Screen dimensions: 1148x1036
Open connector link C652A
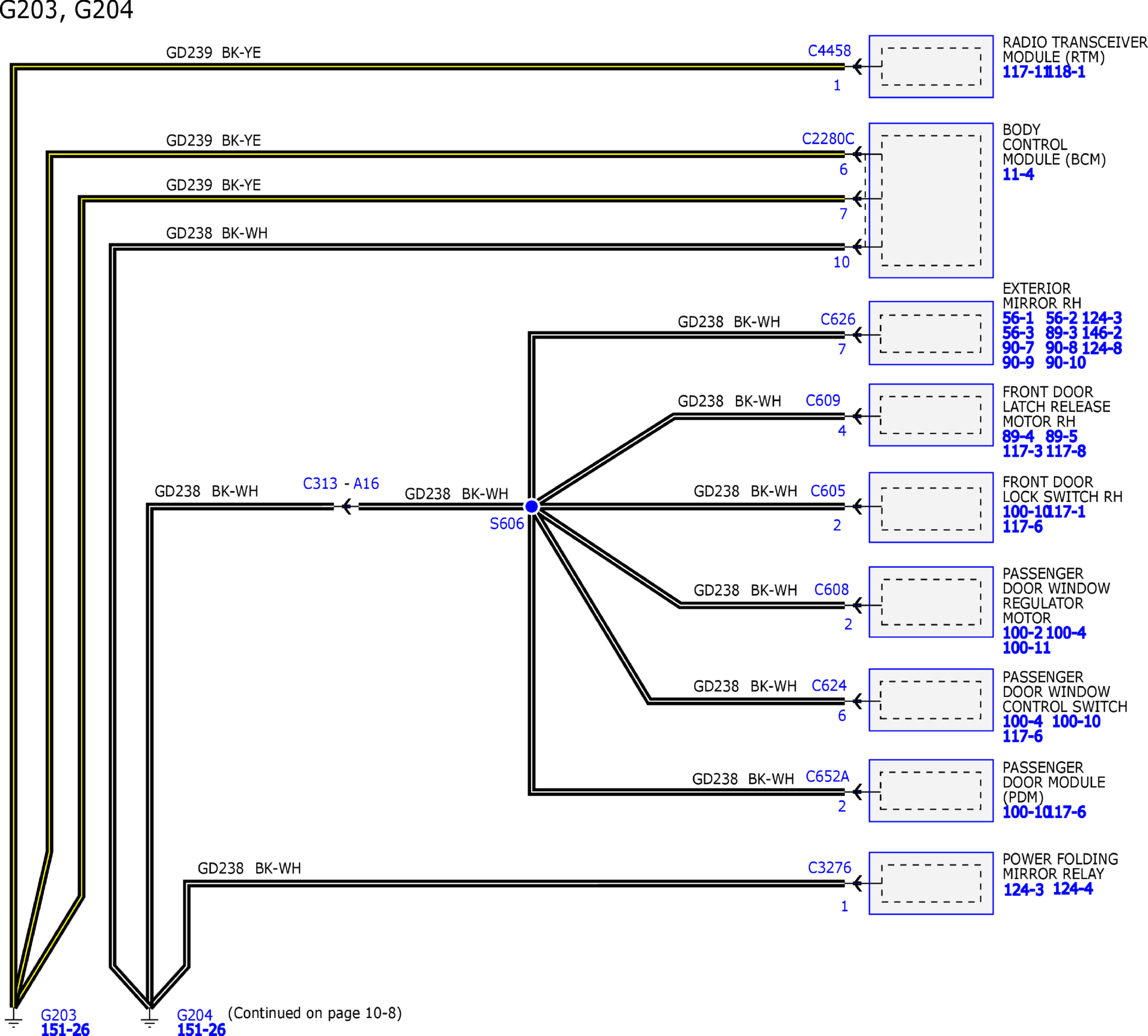(x=827, y=776)
